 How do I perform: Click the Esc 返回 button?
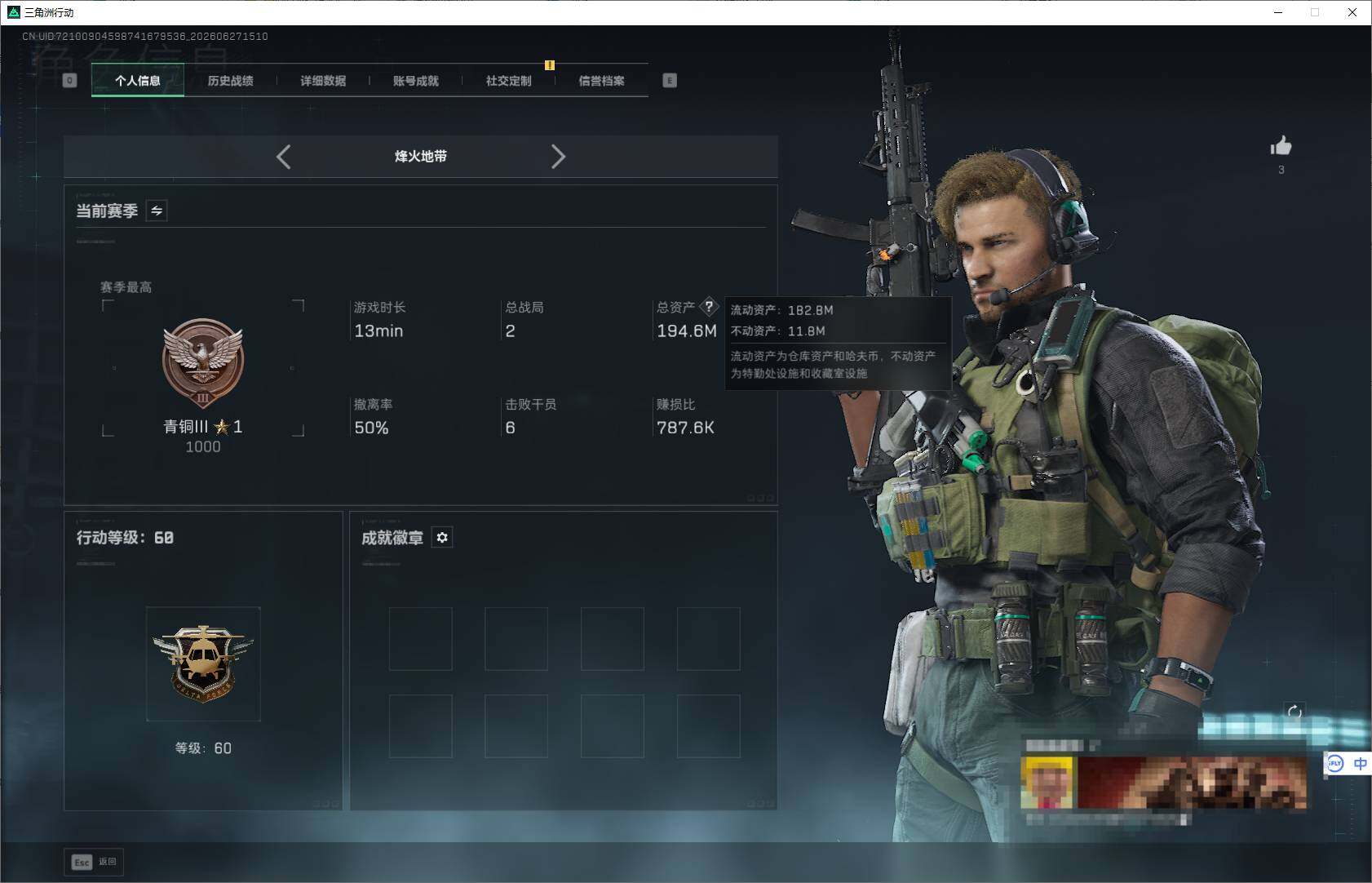94,862
